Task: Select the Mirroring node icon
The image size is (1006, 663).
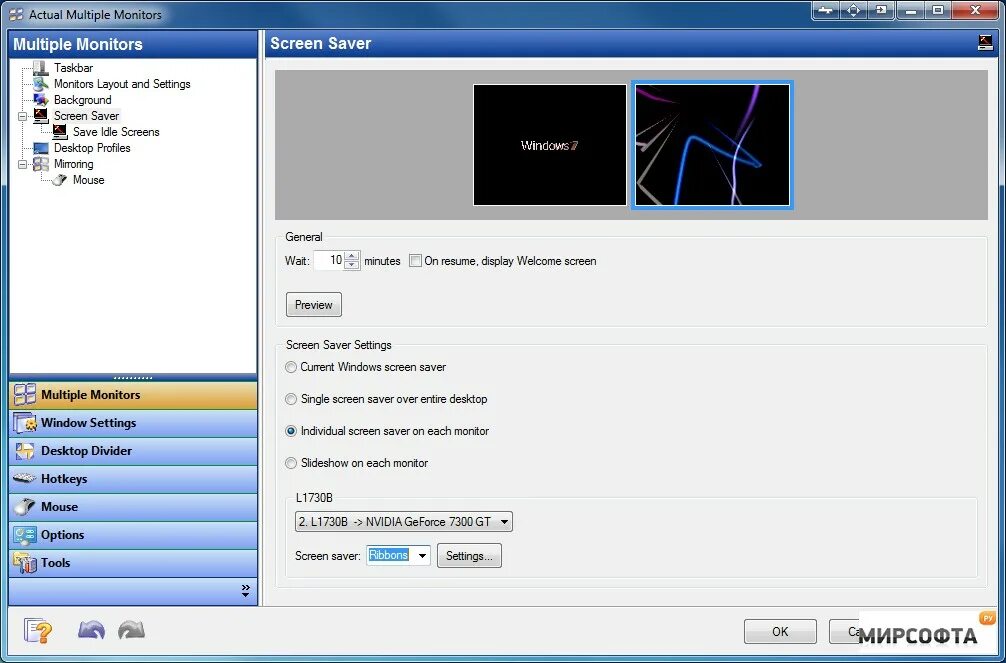Action: tap(40, 164)
